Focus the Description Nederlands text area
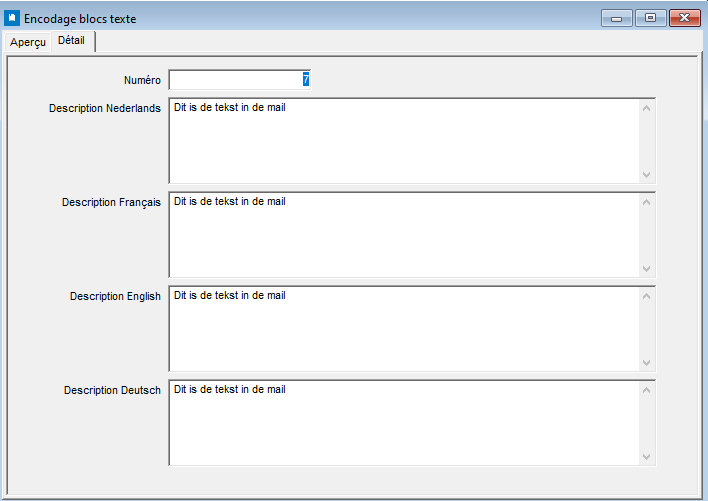The width and height of the screenshot is (708, 501). click(x=411, y=140)
